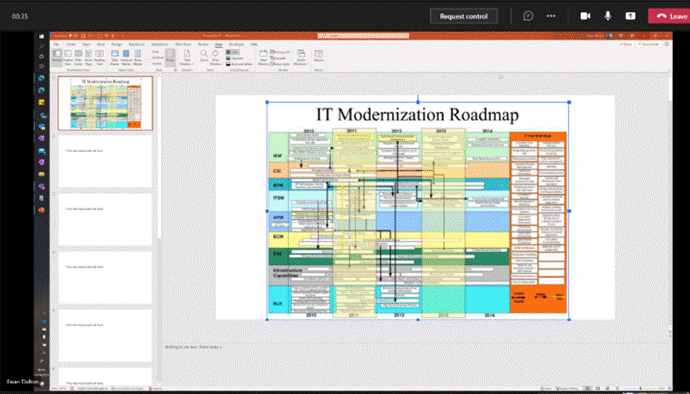Toggle the Ruler checkbox
Viewport: 690px width, 394px height.
pyautogui.click(x=155, y=52)
